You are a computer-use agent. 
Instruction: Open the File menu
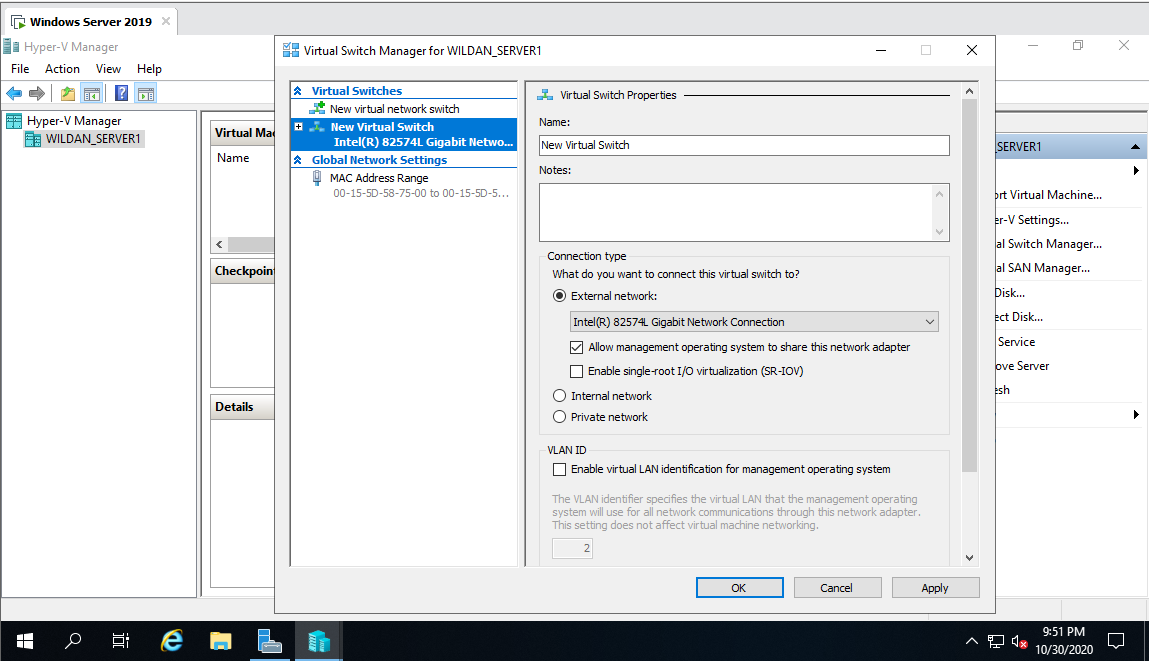coord(20,69)
